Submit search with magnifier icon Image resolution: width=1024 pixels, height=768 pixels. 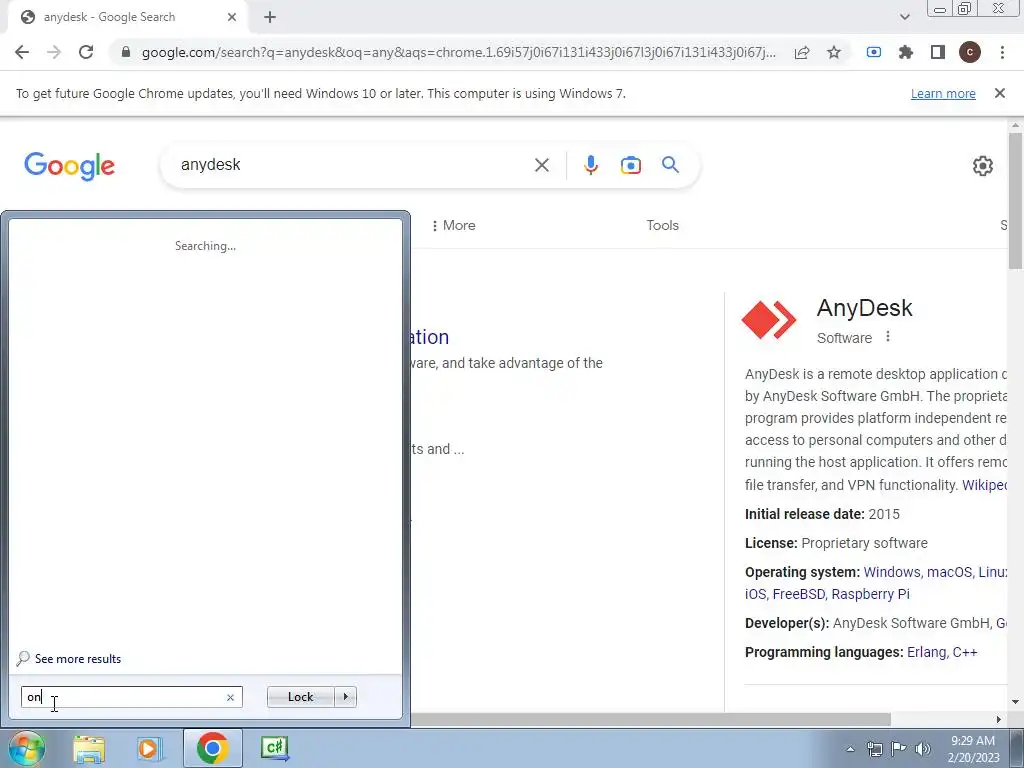pos(671,165)
